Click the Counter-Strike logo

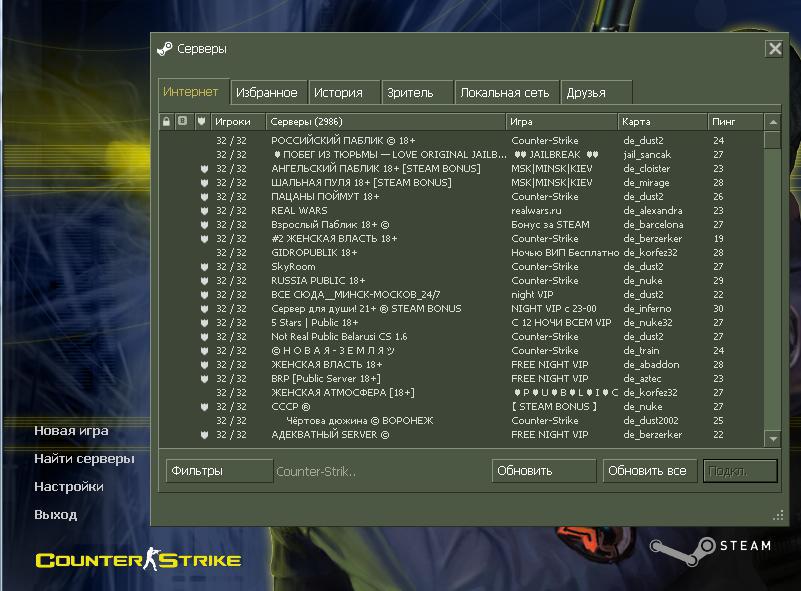pos(138,559)
